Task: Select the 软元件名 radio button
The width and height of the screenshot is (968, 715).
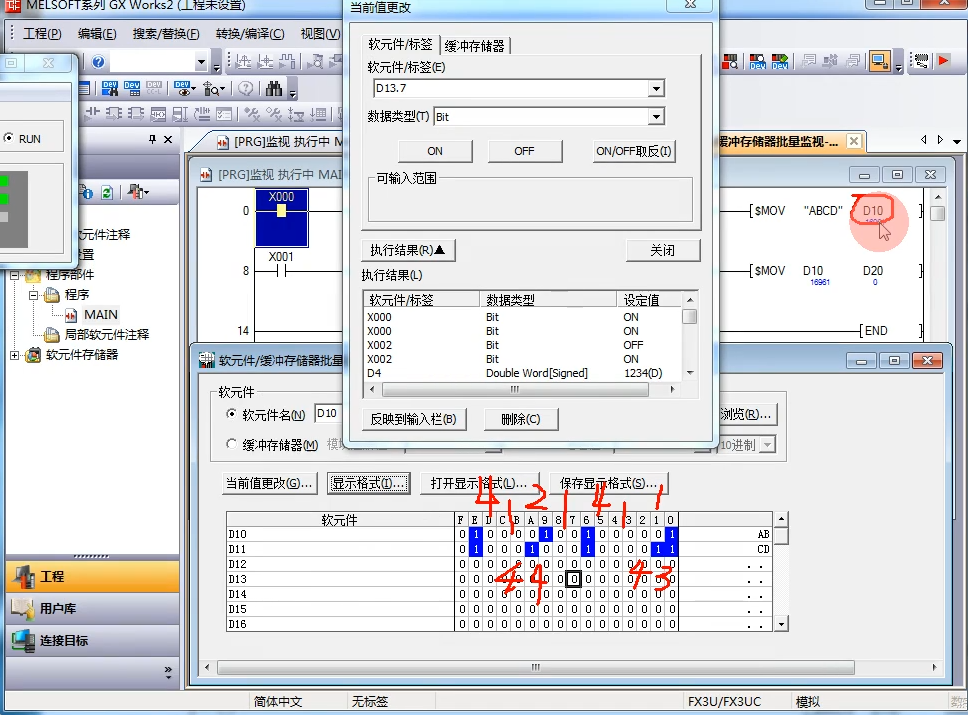Action: [x=232, y=414]
